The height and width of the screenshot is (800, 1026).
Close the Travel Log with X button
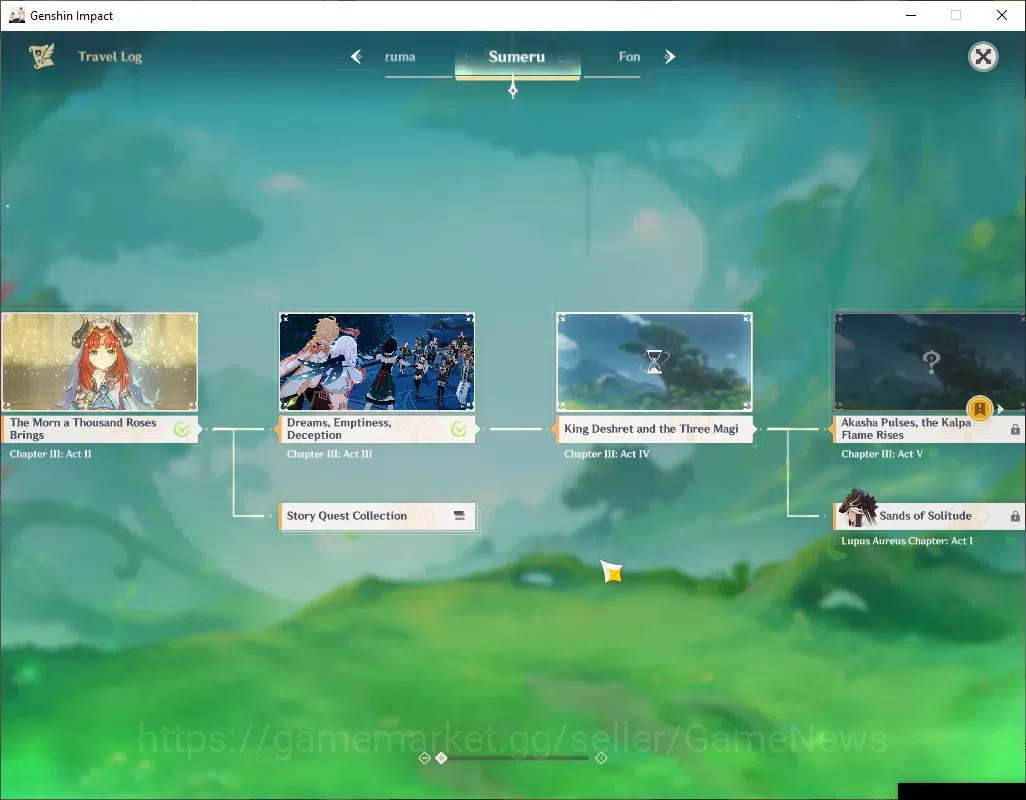(x=983, y=57)
